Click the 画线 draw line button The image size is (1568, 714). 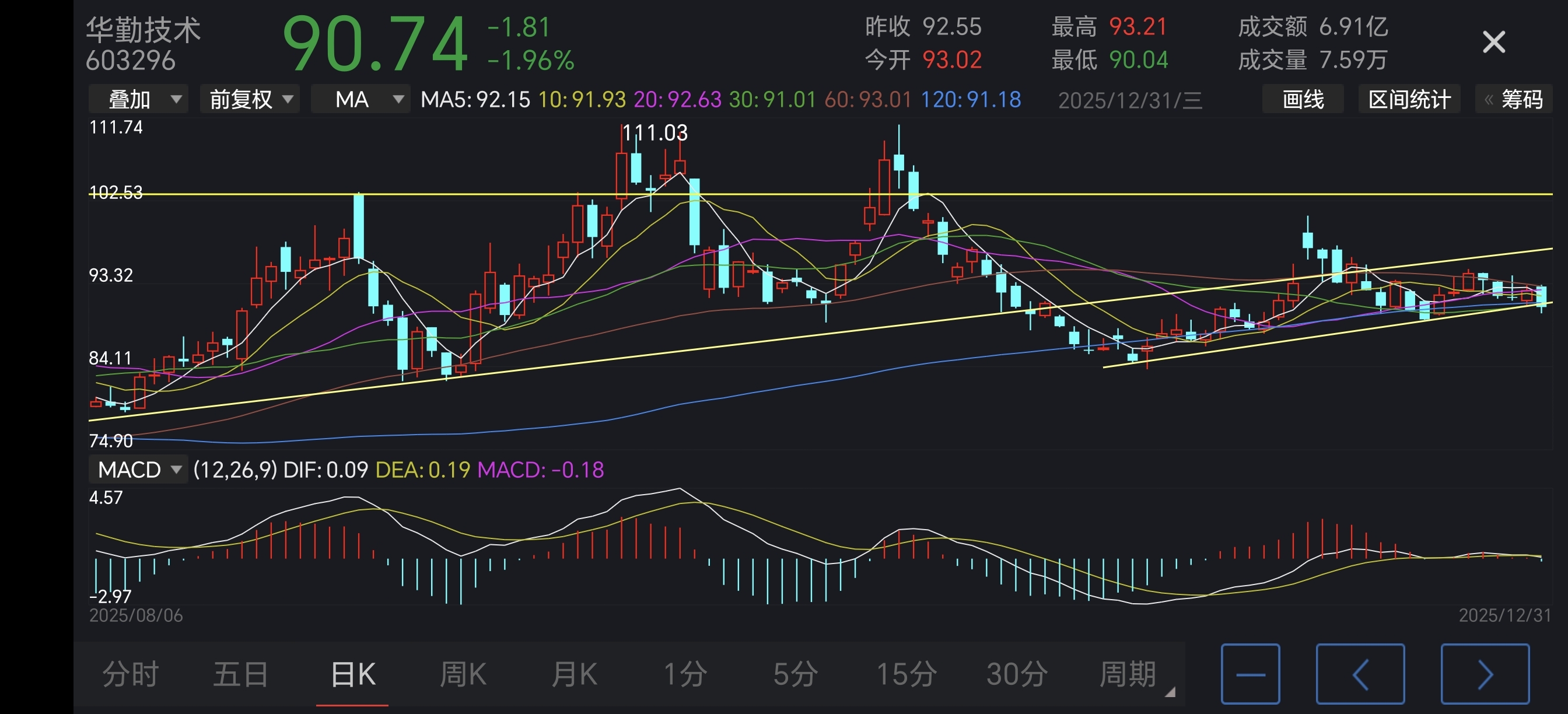pyautogui.click(x=1303, y=99)
